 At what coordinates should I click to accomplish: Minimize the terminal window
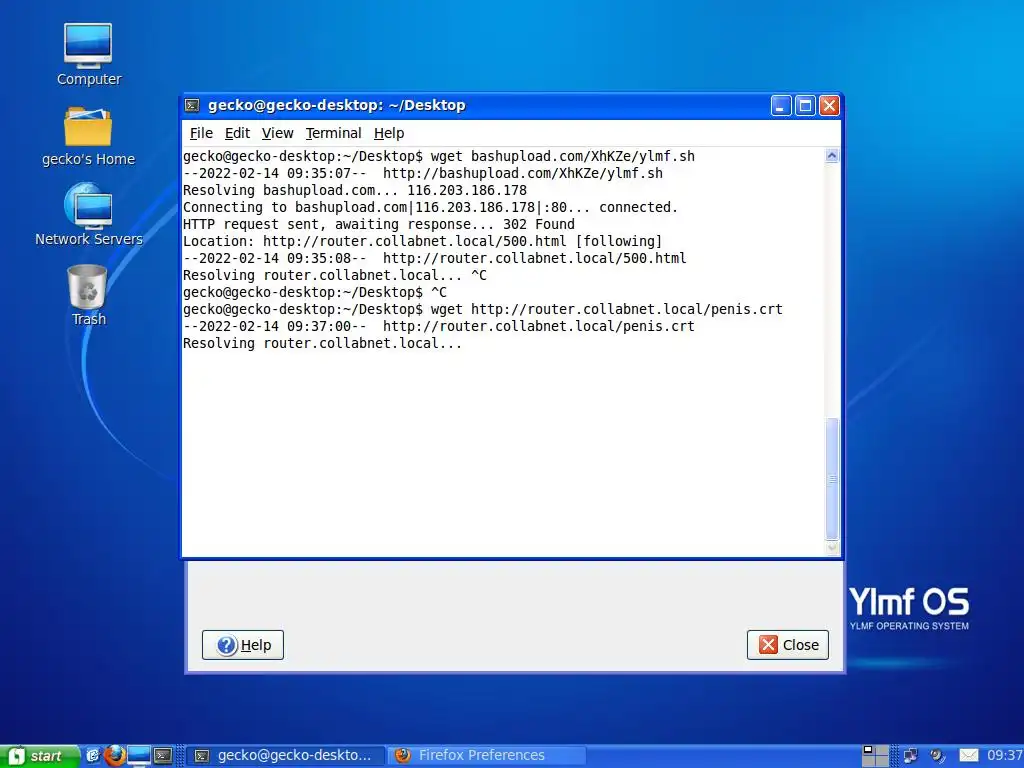781,106
